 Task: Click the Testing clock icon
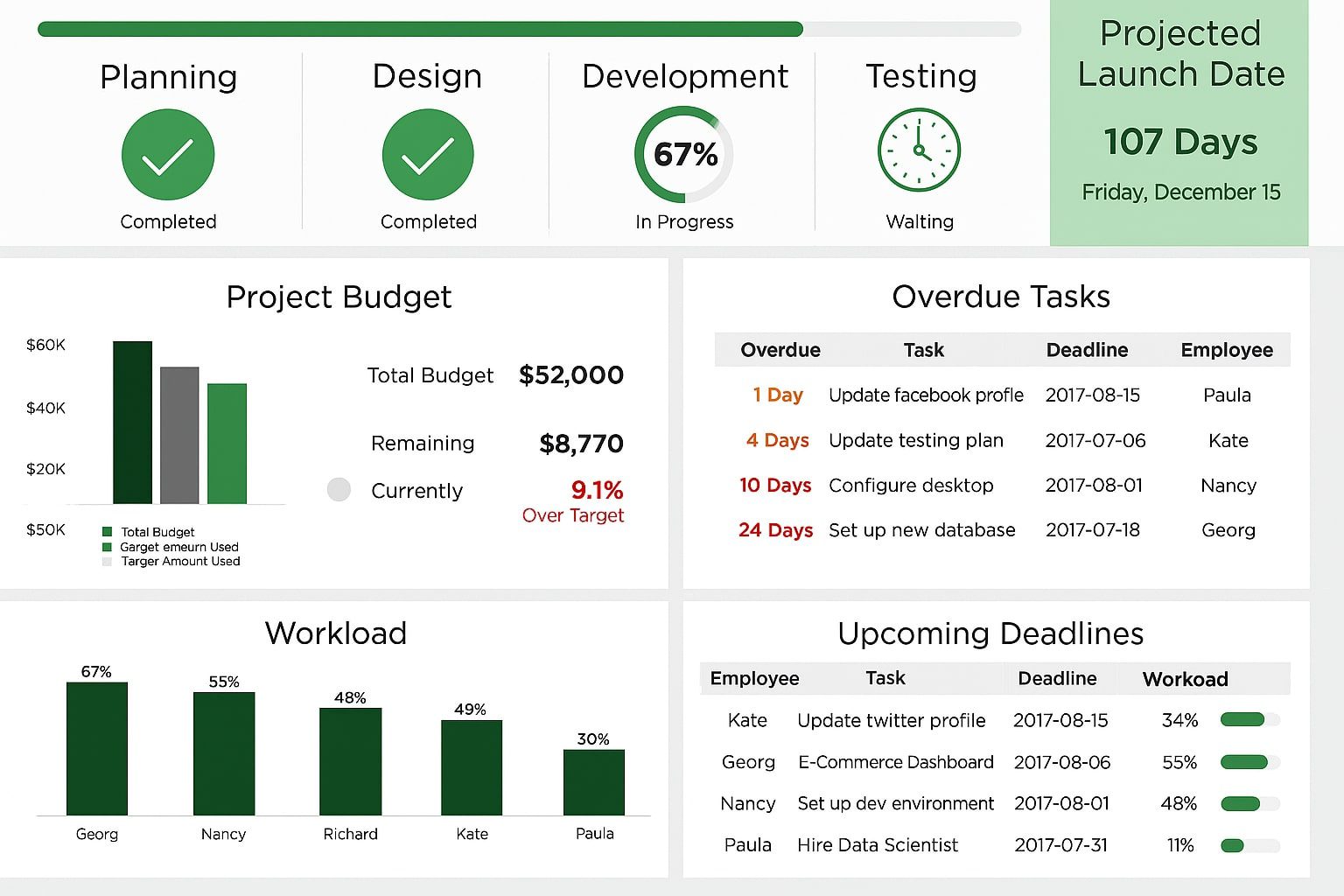point(919,150)
